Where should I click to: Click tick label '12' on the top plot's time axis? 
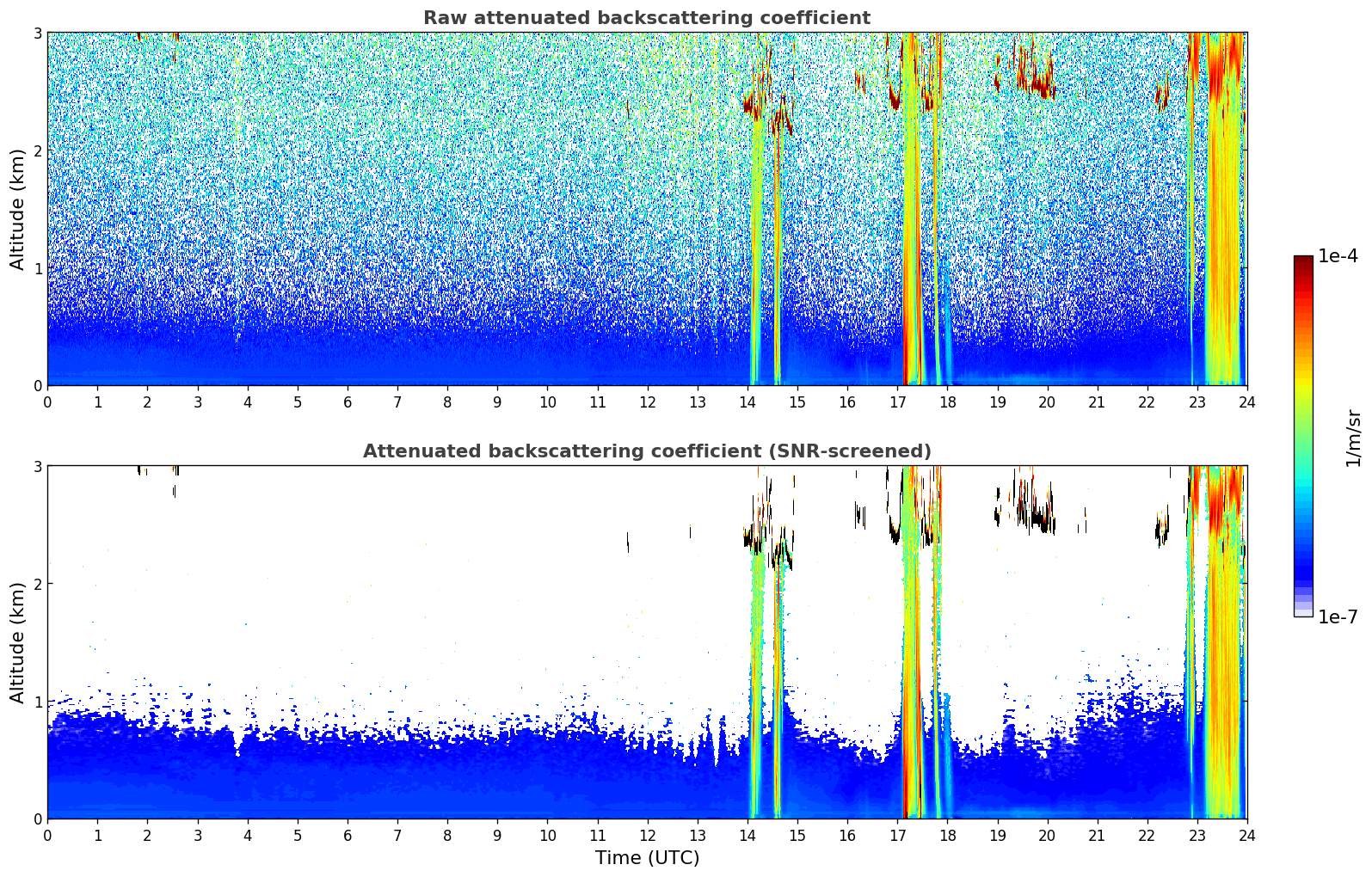point(647,402)
